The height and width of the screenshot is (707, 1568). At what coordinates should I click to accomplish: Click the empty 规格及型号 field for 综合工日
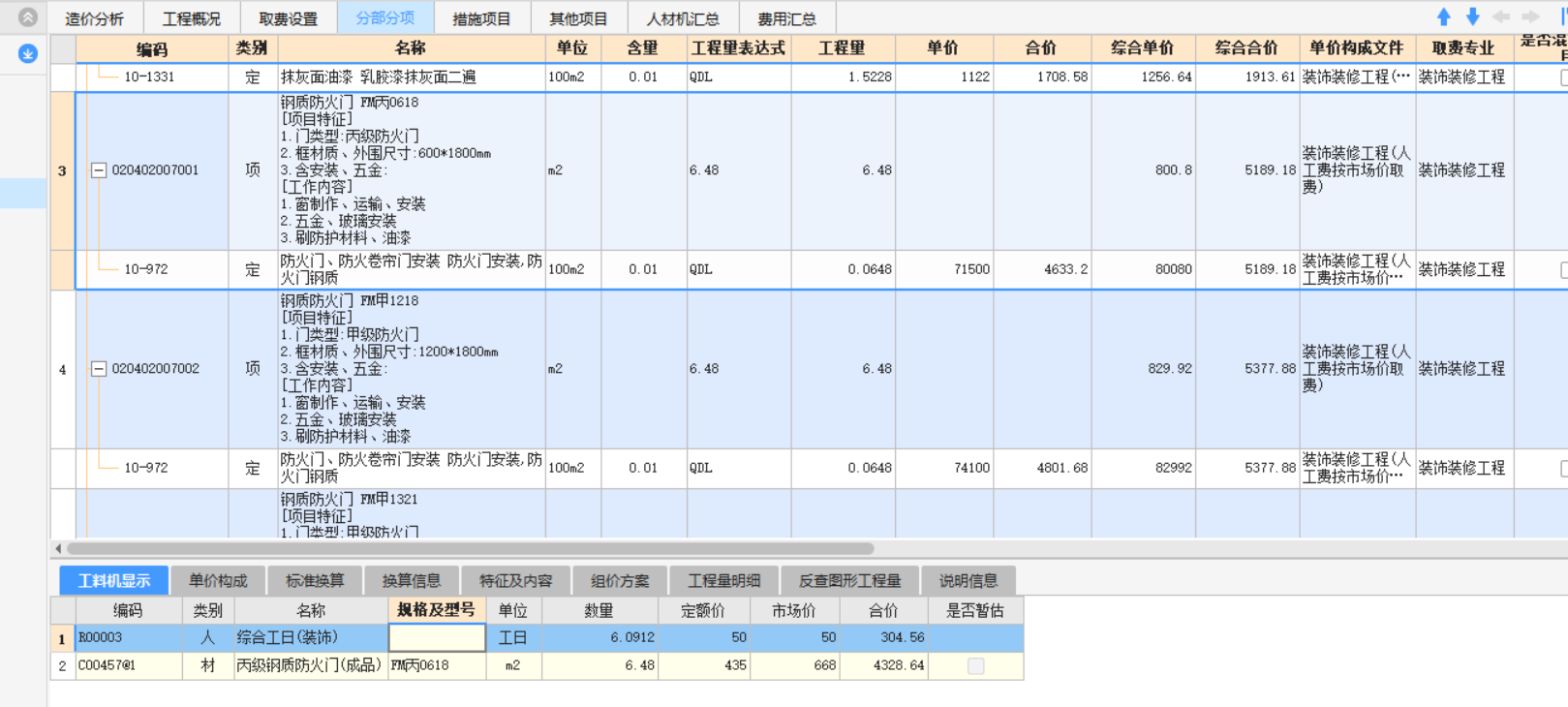[437, 637]
